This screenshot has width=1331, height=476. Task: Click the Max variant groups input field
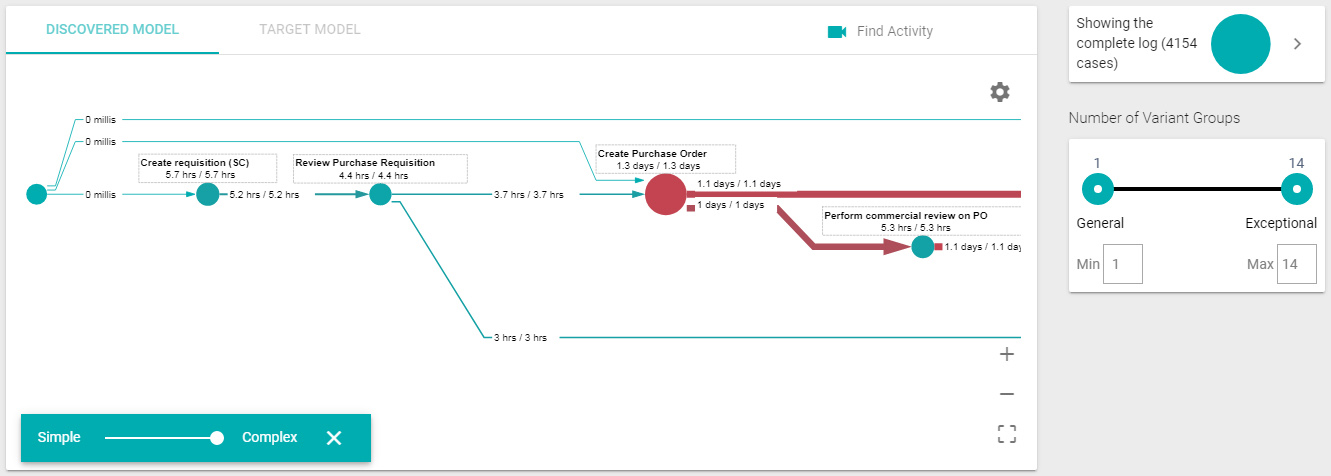[1297, 265]
